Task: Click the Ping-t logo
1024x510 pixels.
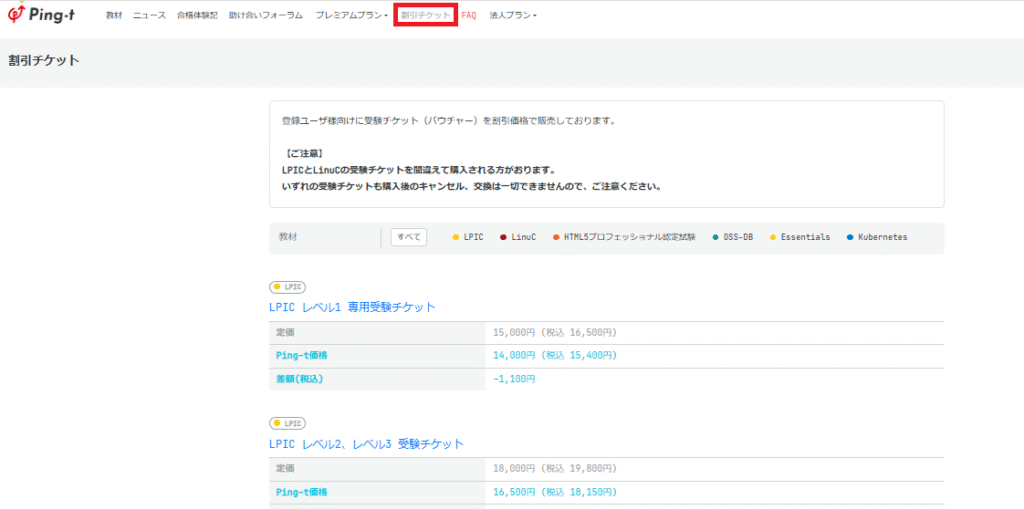Action: coord(46,15)
